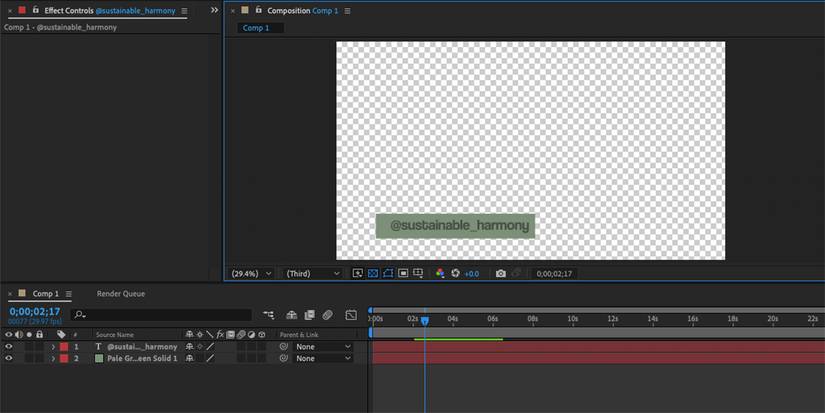Viewport: 825px width, 413px height.
Task: Enable frame blending icon in timeline
Action: point(309,315)
